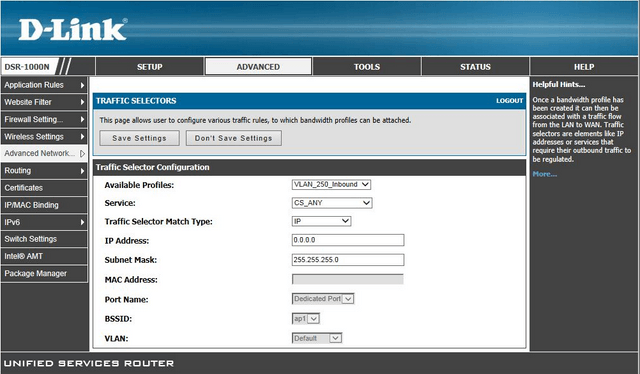
Task: Click Don't Save Settings button
Action: pos(233,138)
